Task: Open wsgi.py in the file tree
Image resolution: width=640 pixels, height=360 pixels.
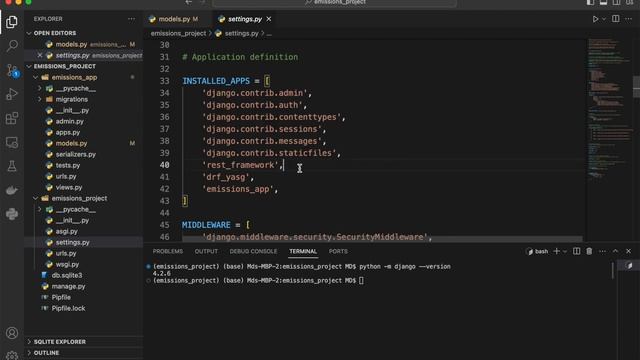Action: 67,264
